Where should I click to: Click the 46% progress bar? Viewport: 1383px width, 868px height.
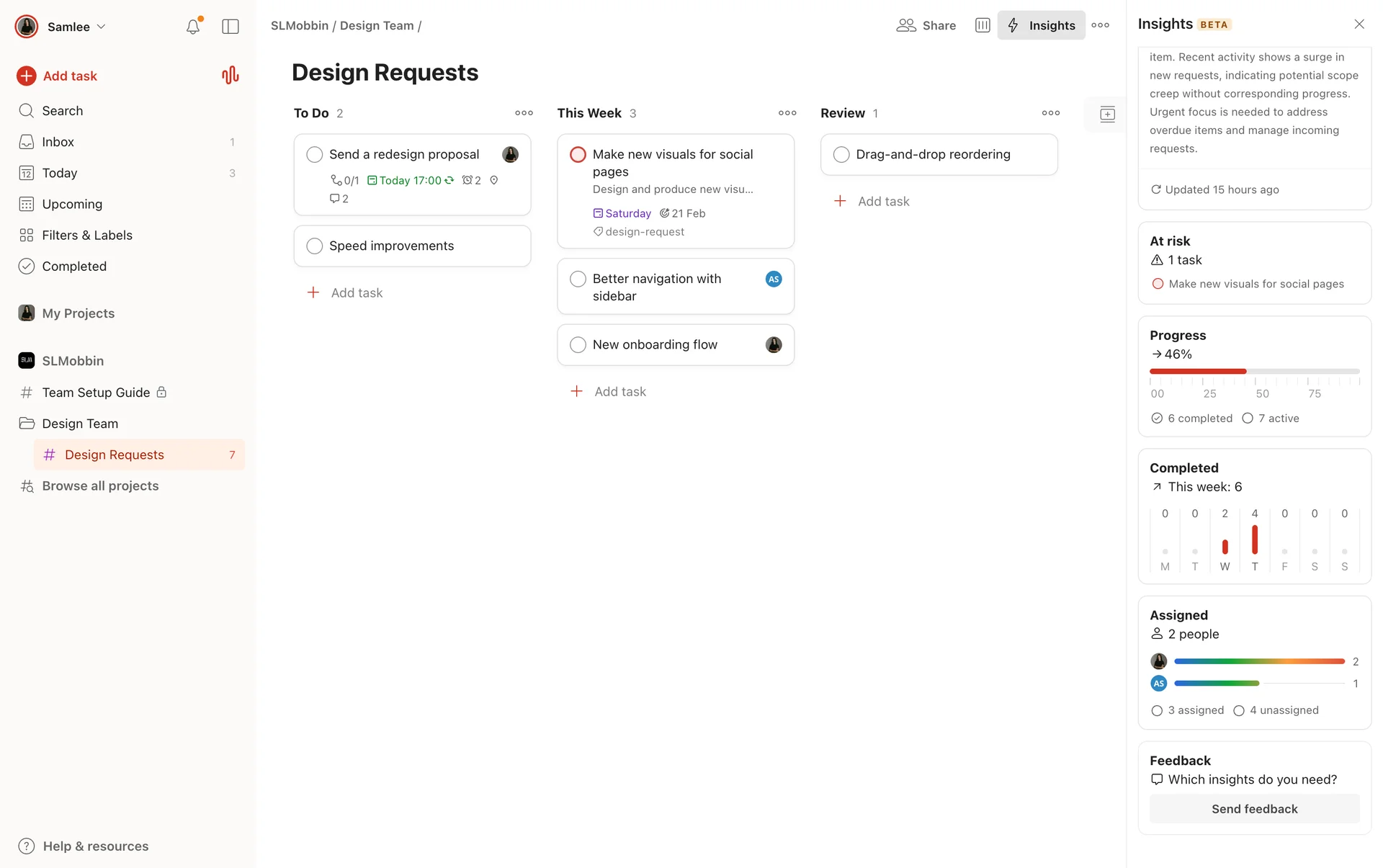[x=1254, y=371]
